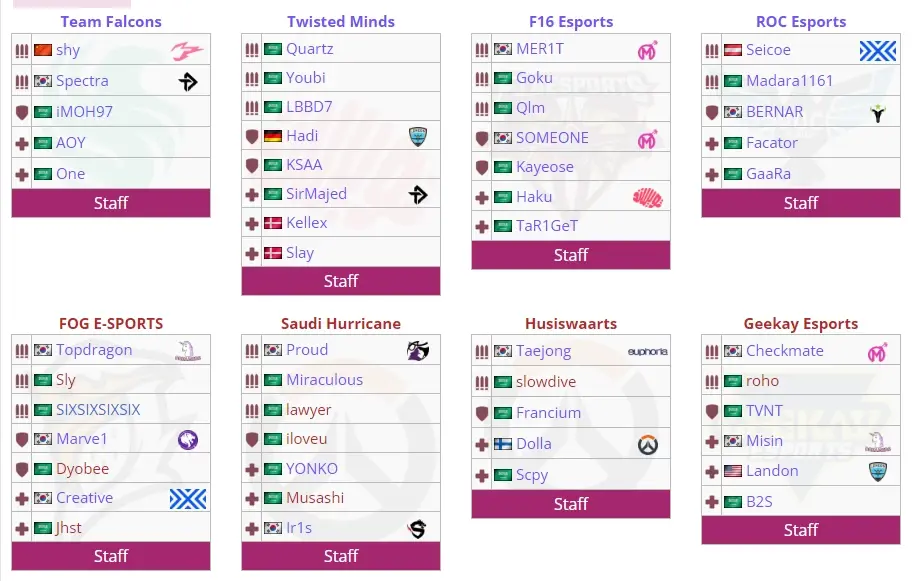The image size is (917, 581).
Task: Expand Twisted Minds' Staff bar
Action: (341, 281)
